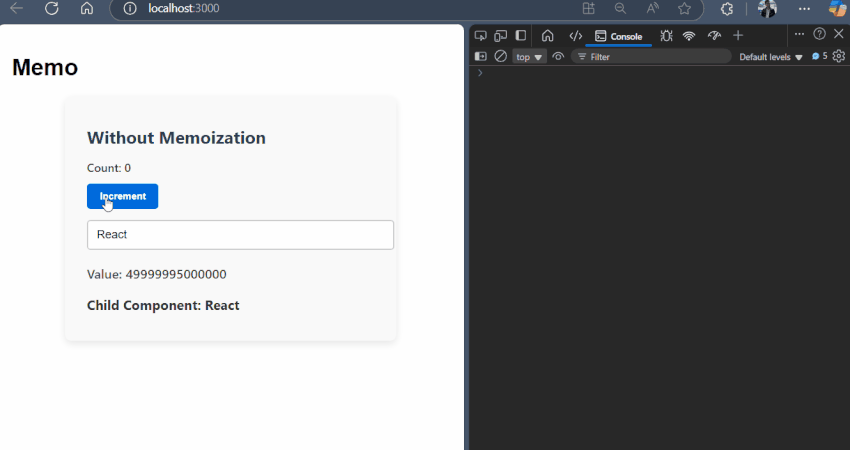Open the Performance gauge icon
Viewport: 850px width, 450px height.
[x=714, y=36]
